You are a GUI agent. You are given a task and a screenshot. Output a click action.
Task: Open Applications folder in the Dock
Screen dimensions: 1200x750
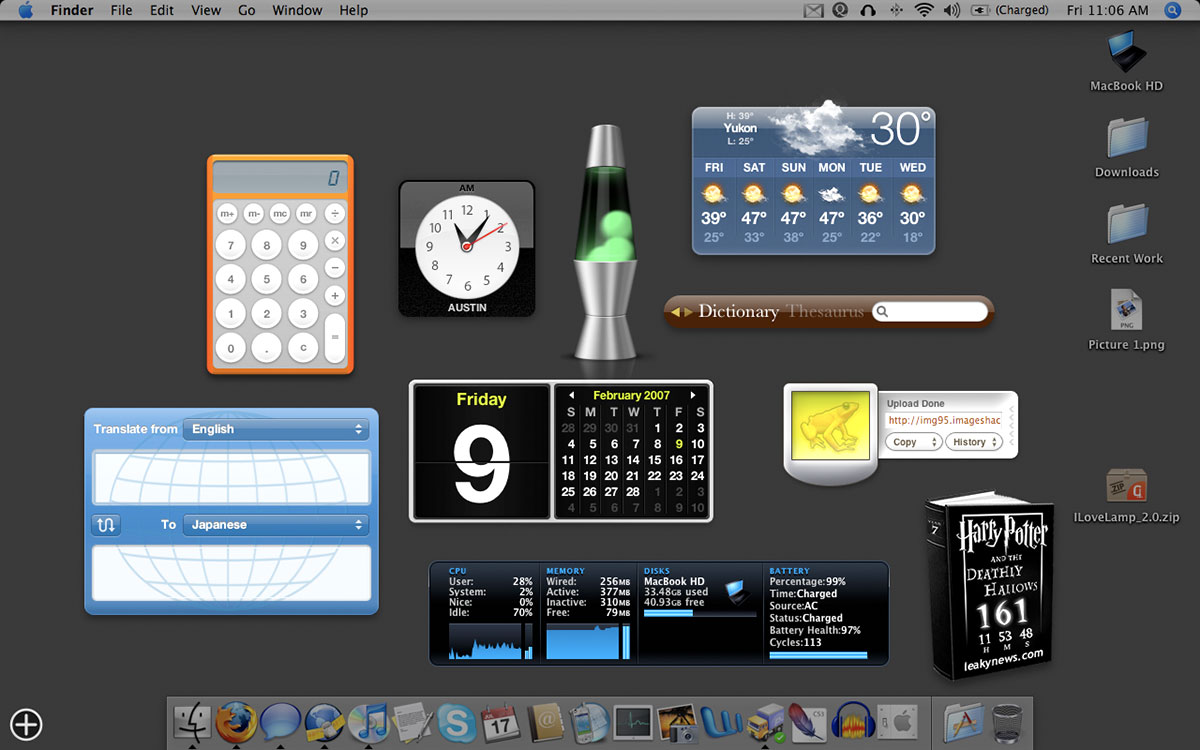(964, 722)
